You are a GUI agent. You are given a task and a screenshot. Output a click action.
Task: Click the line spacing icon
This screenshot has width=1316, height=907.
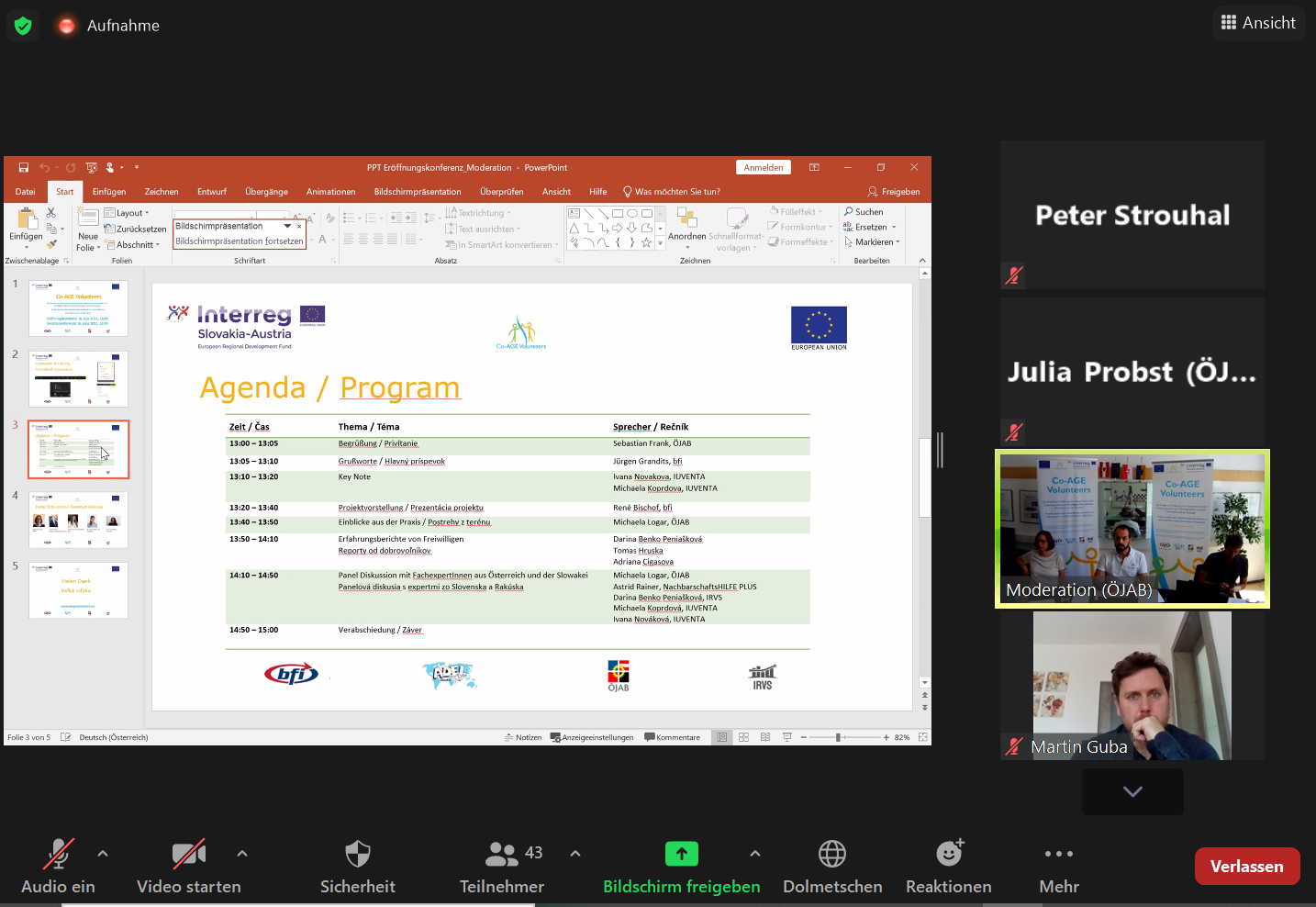[429, 218]
